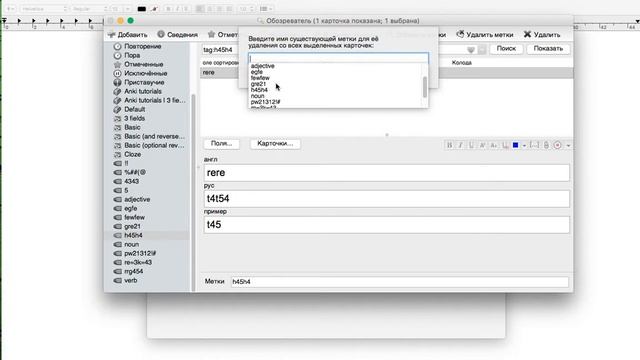The image size is (640, 360).
Task: Click the Поиск button
Action: tap(506, 49)
